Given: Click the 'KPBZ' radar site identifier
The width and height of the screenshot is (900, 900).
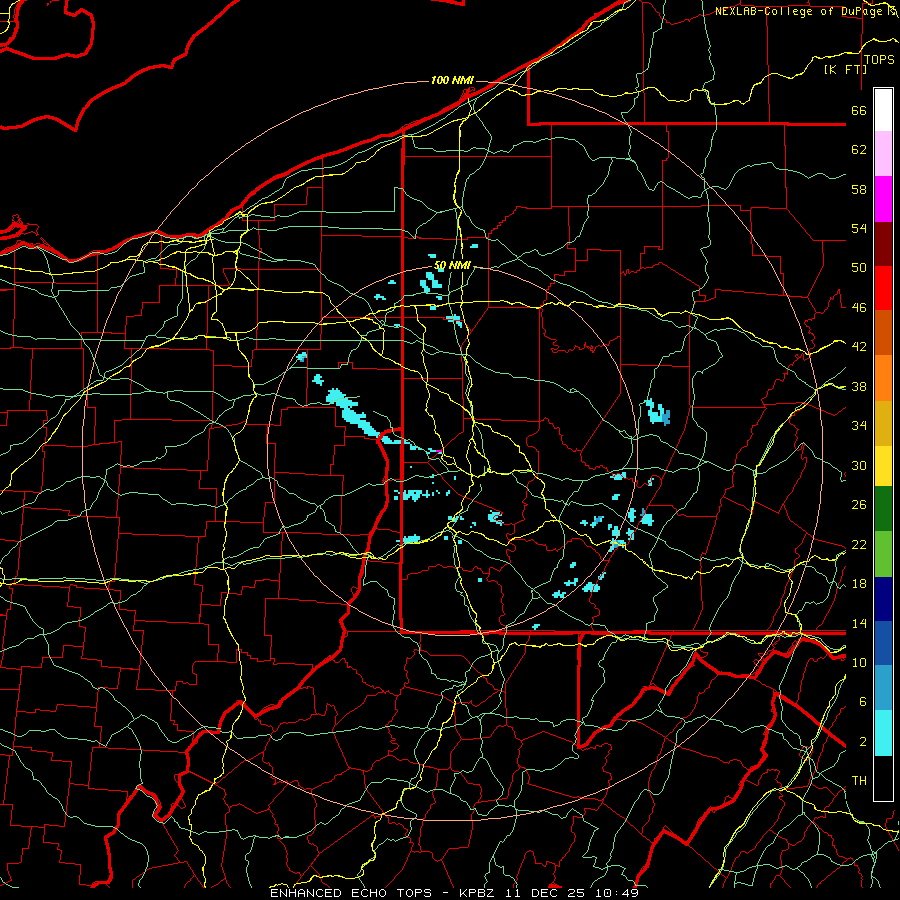Looking at the screenshot, I should [x=476, y=893].
